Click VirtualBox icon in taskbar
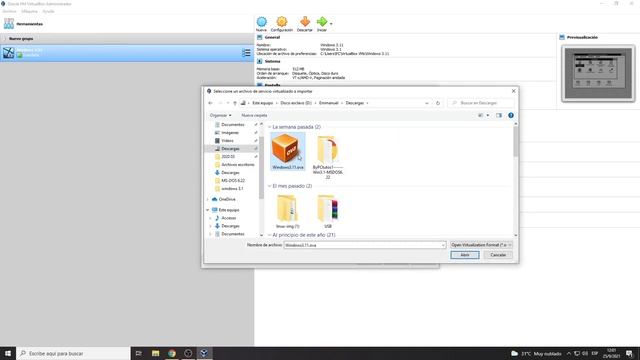 pos(204,353)
